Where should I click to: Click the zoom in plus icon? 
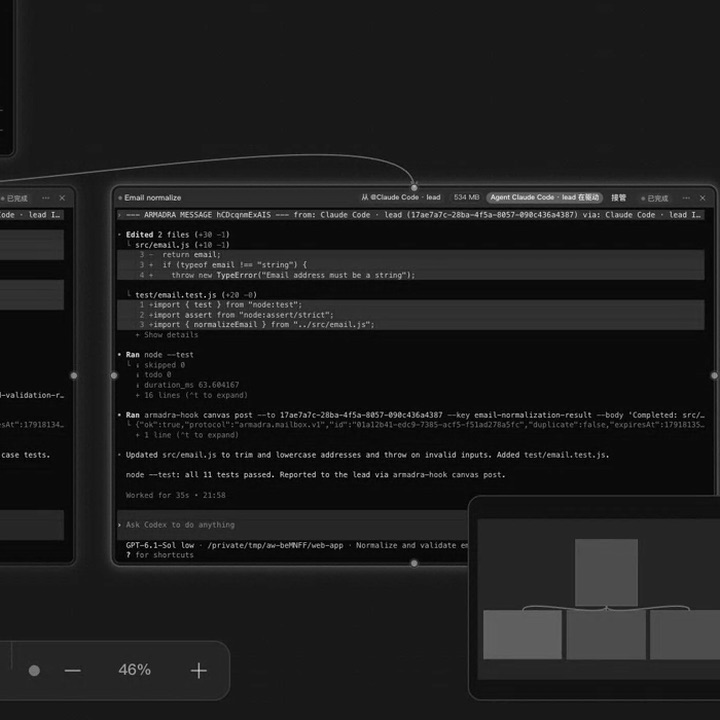click(198, 670)
